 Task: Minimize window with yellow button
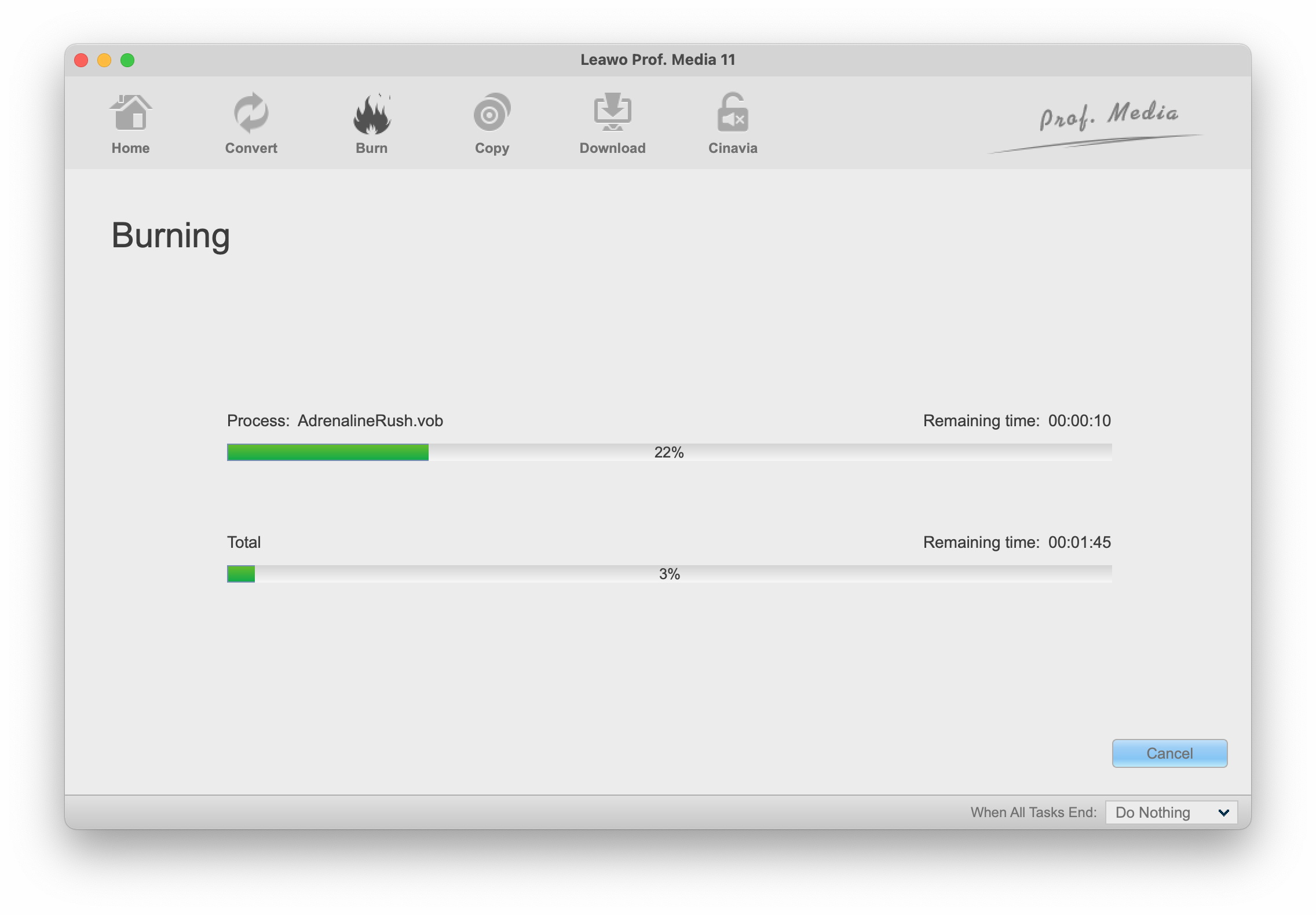pos(104,60)
